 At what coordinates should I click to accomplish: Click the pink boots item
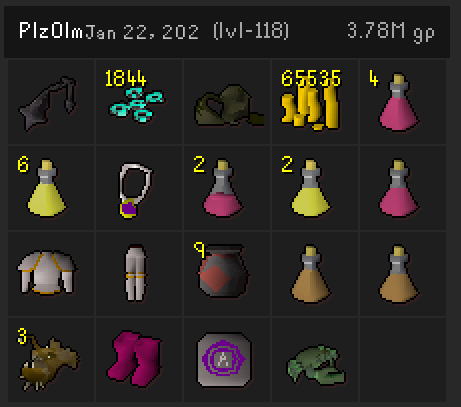134,359
